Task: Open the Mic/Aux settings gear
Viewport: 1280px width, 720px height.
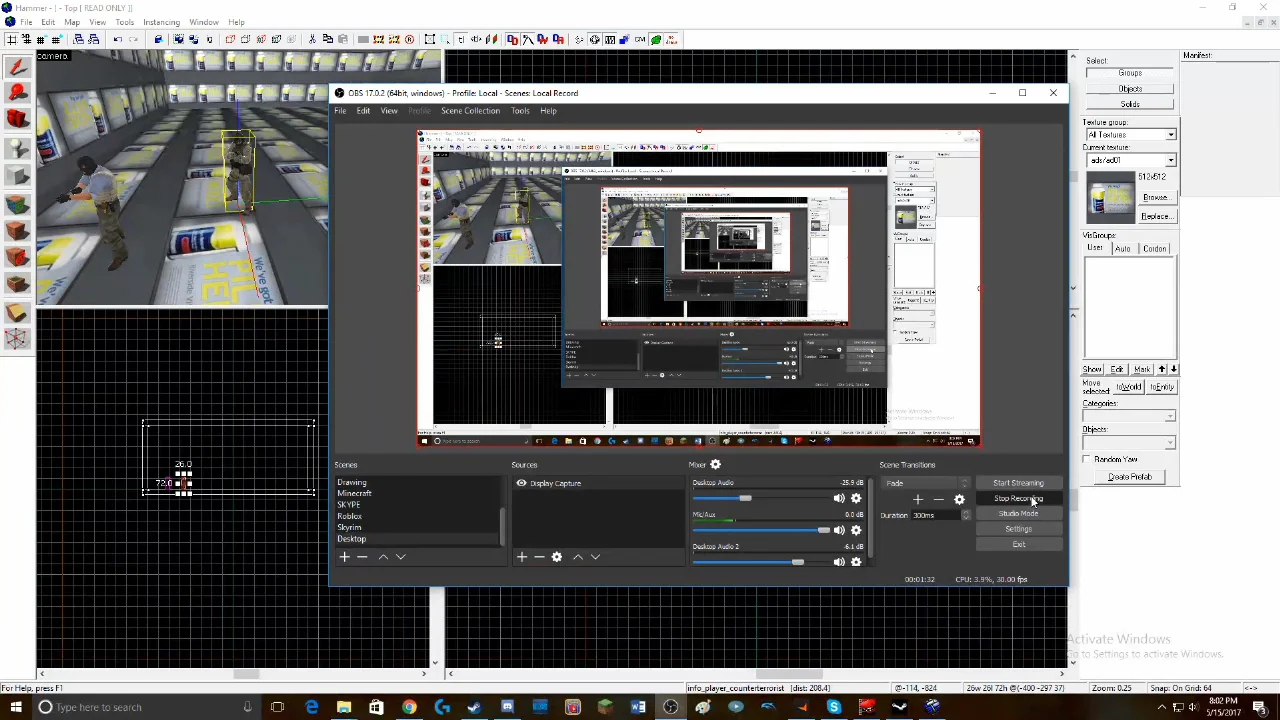Action: (856, 530)
